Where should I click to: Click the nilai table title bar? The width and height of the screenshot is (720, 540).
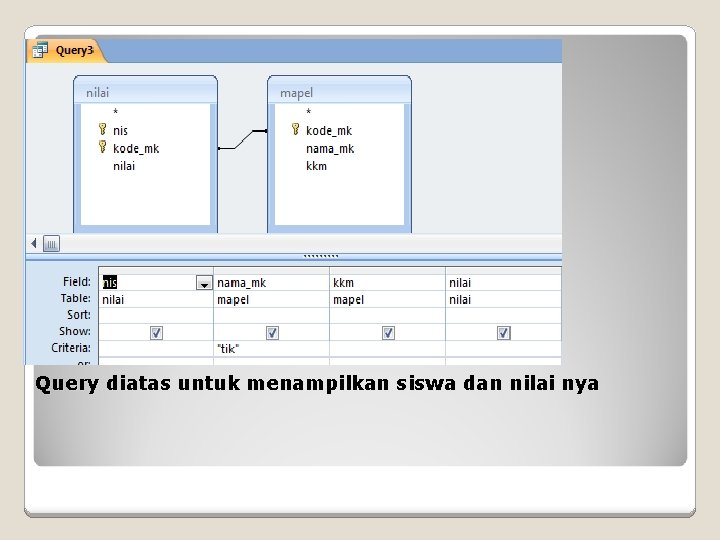coord(146,92)
